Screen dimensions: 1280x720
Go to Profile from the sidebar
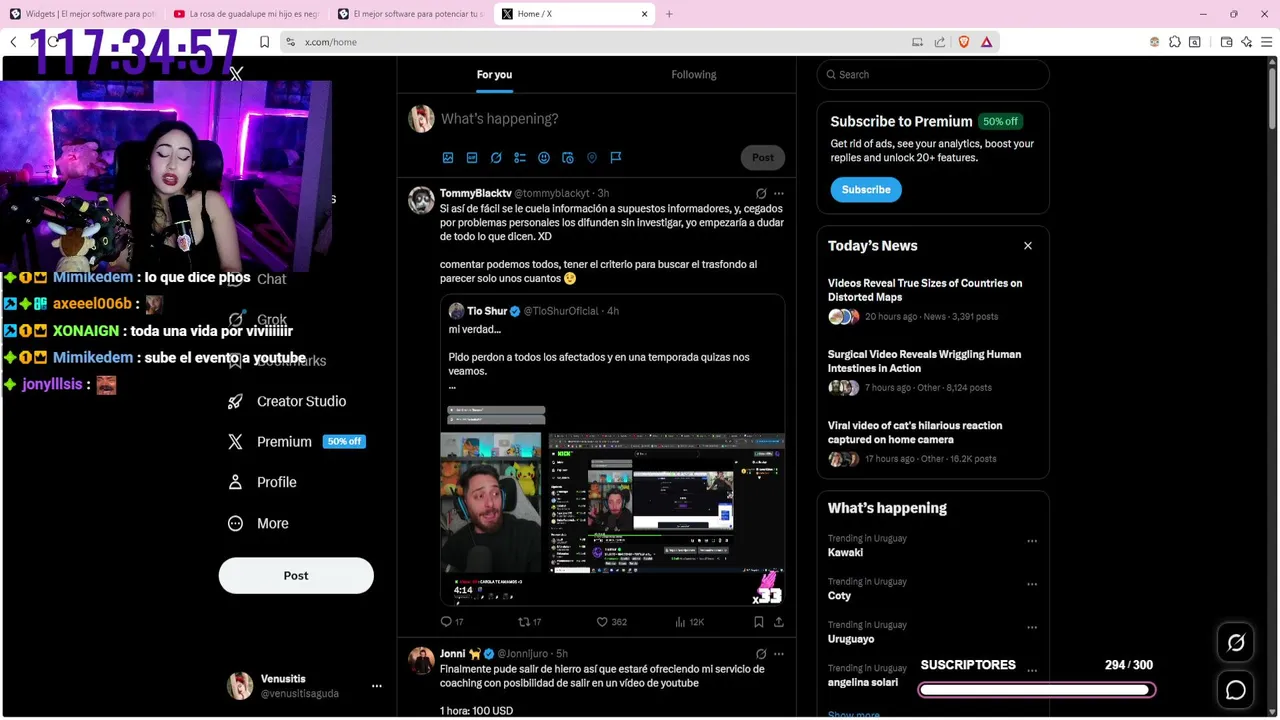(263, 482)
